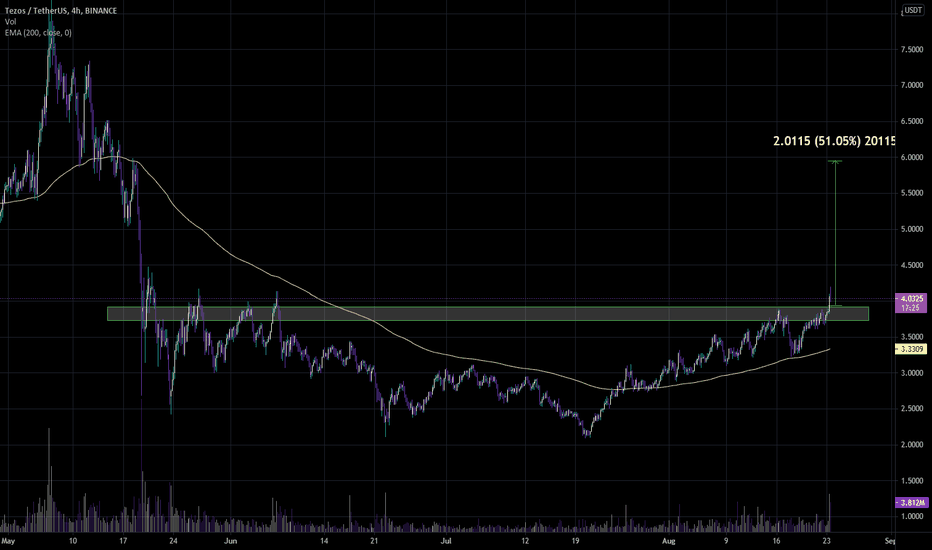Image resolution: width=932 pixels, height=550 pixels.
Task: Click the 23 date label on time axis
Action: pyautogui.click(x=826, y=541)
